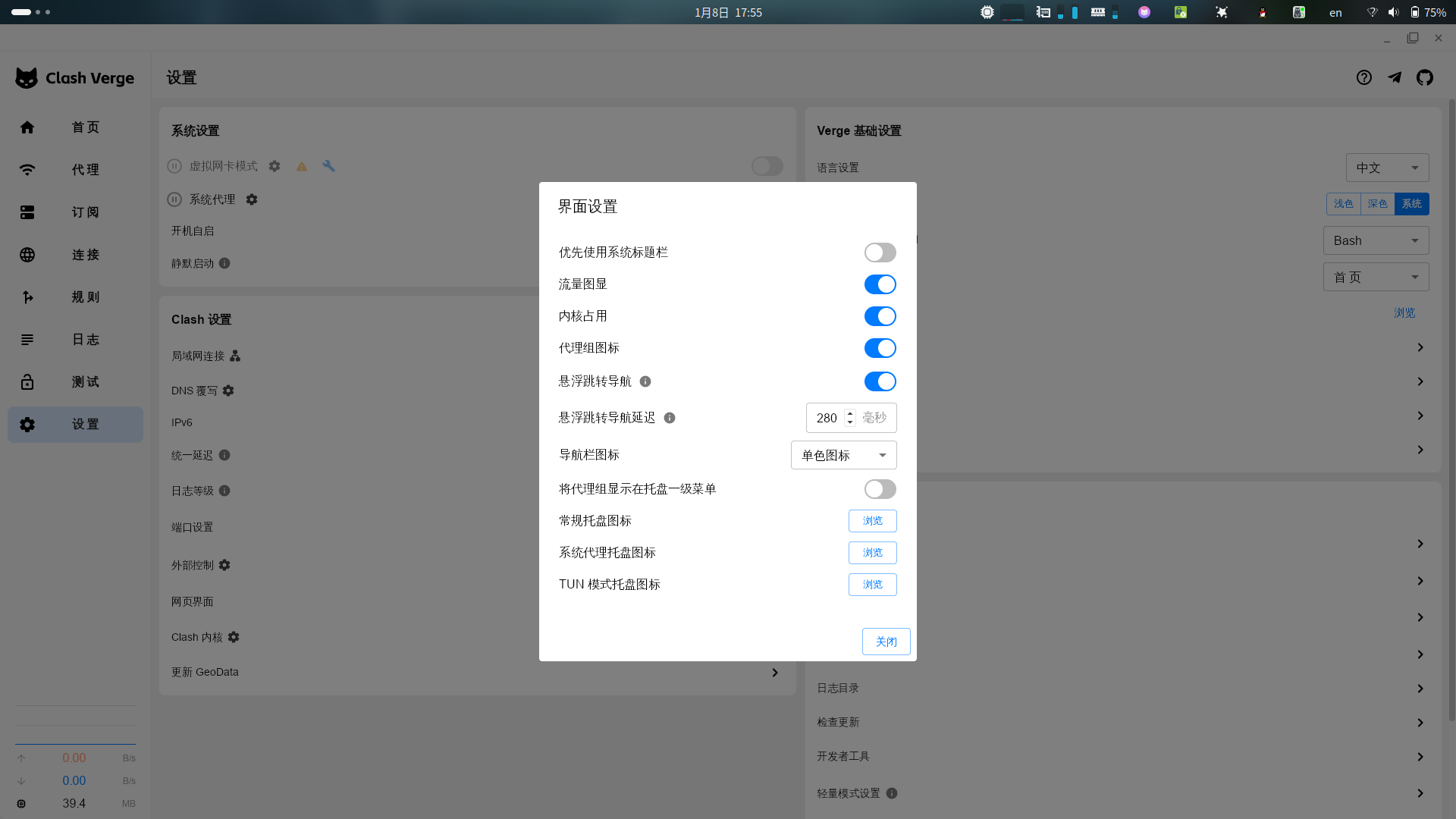Click warning triangle beside 虚拟网卡模式
This screenshot has width=1456, height=819.
302,166
